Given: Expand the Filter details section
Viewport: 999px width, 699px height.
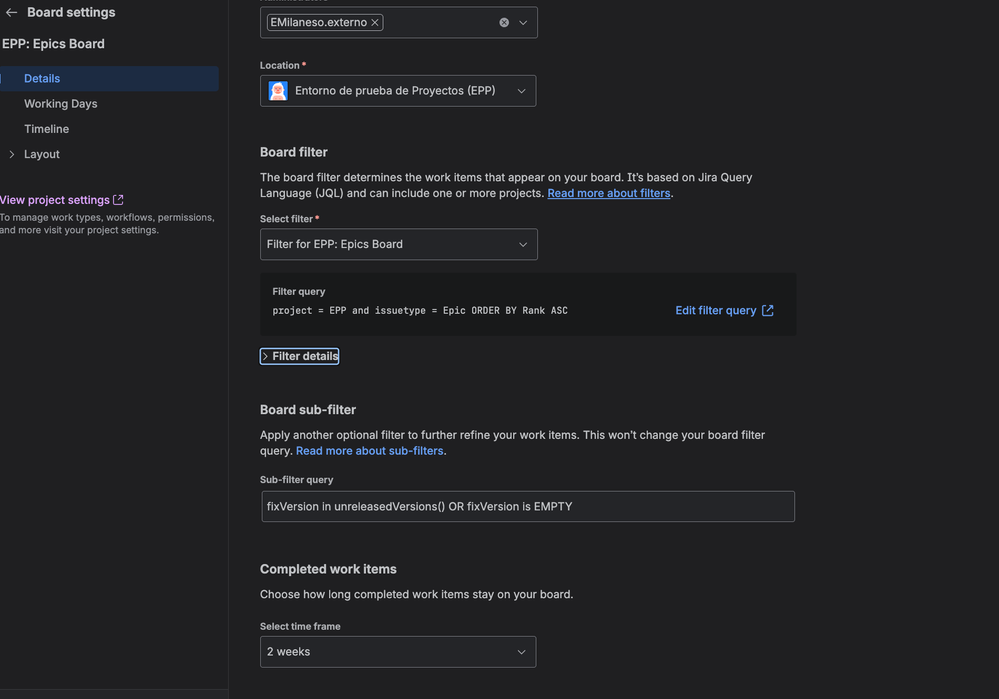Looking at the screenshot, I should pyautogui.click(x=300, y=356).
